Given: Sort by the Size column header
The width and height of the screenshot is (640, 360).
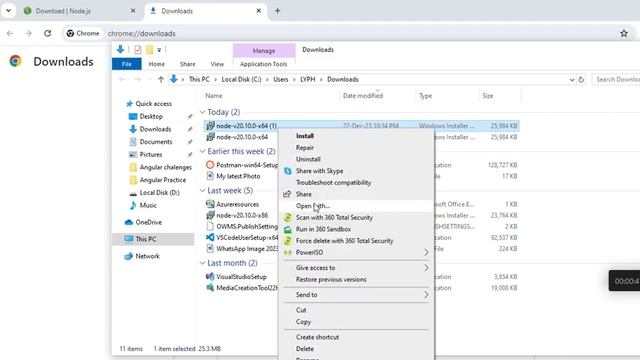Looking at the screenshot, I should 488,96.
